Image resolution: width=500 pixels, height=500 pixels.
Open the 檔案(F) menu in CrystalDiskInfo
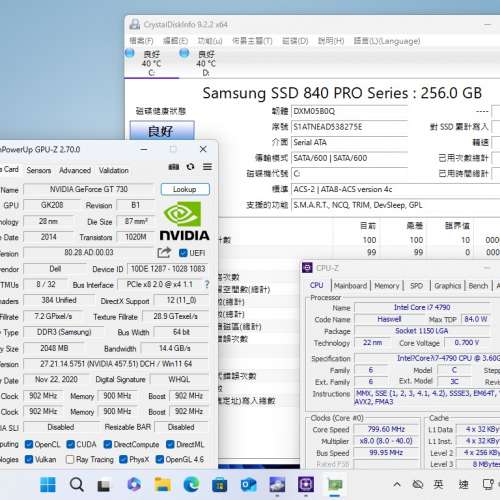pos(141,41)
